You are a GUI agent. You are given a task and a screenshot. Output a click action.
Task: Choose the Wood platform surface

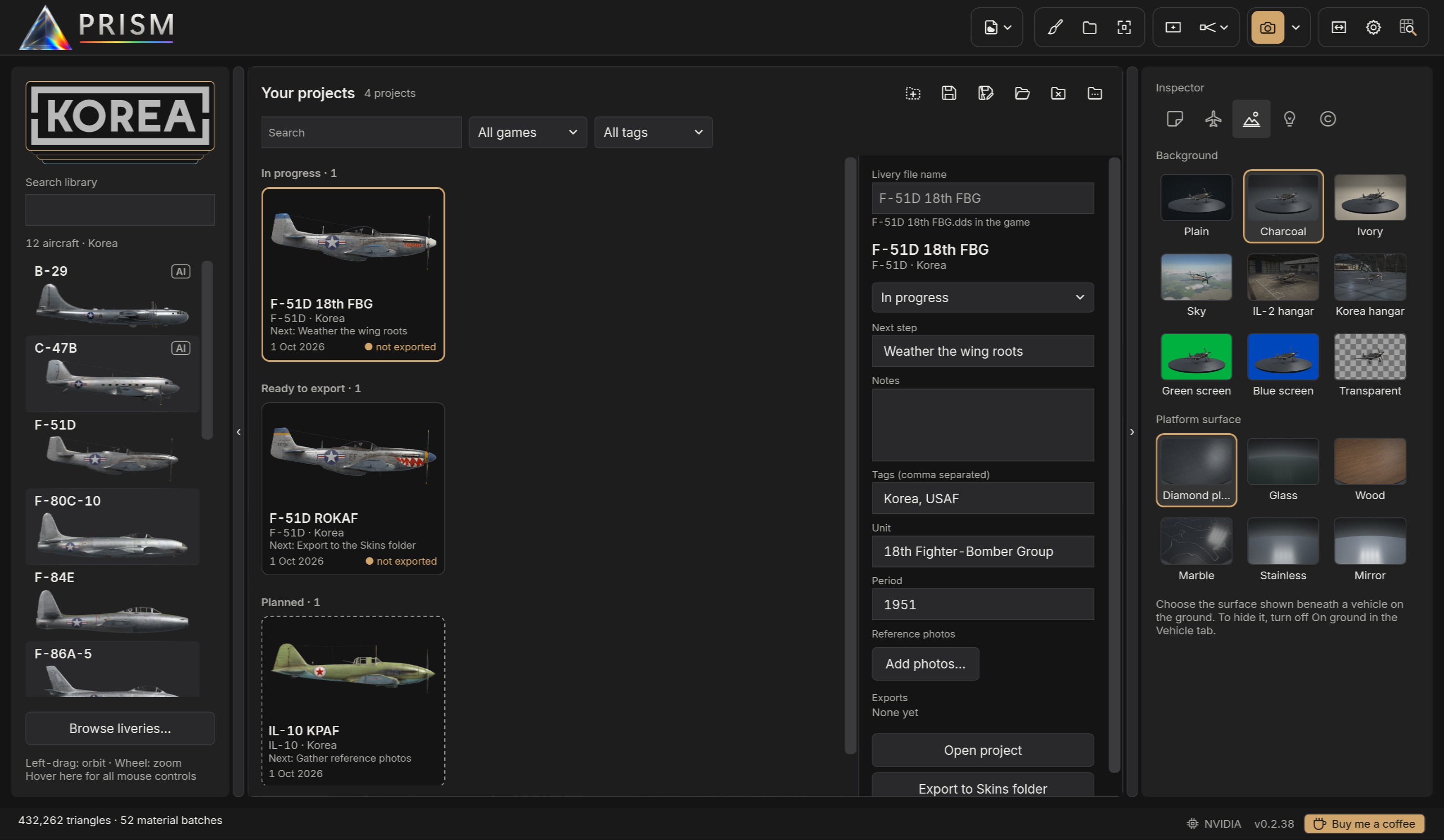(1369, 470)
